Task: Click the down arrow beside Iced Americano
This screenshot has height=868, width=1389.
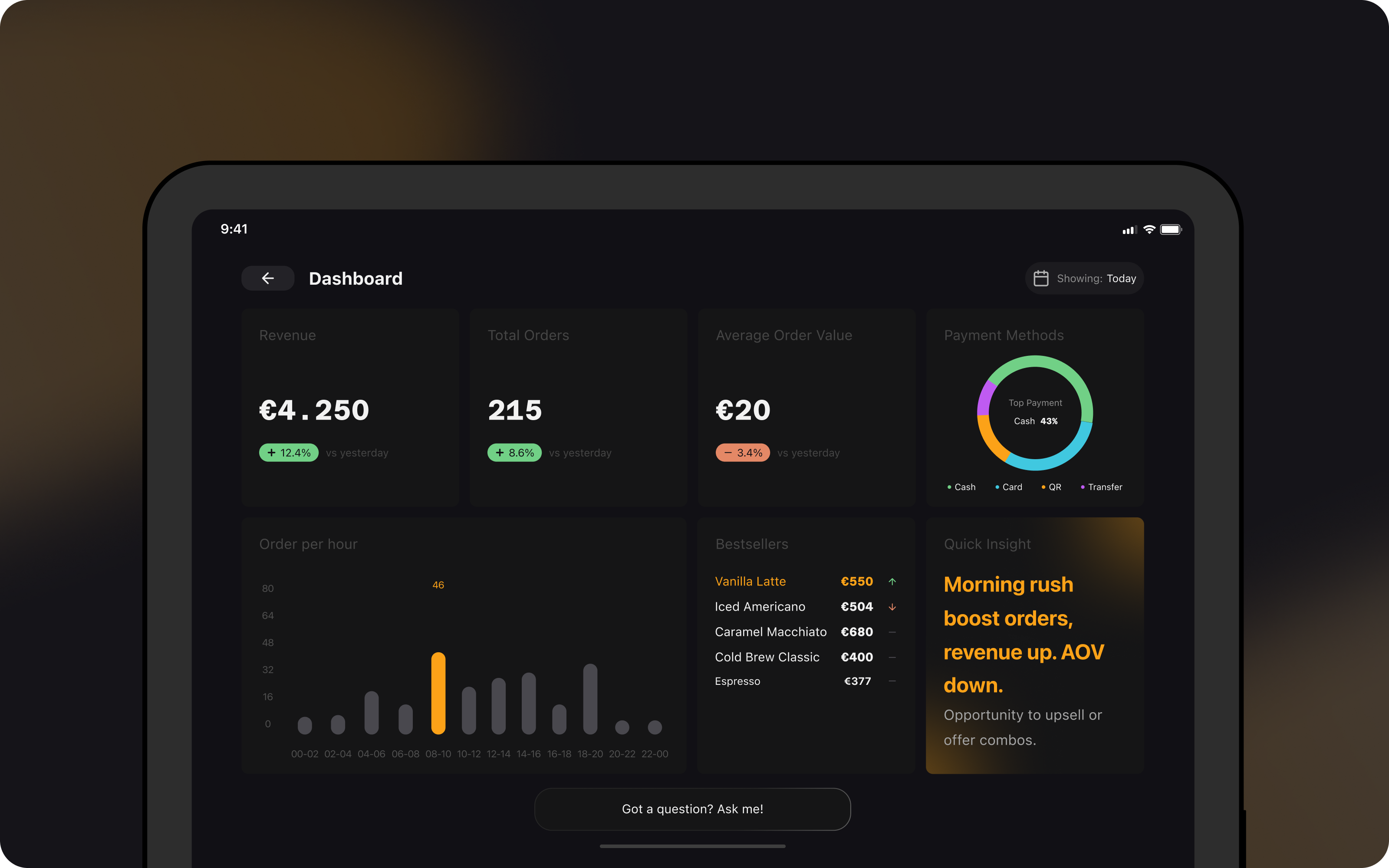Action: (x=892, y=607)
